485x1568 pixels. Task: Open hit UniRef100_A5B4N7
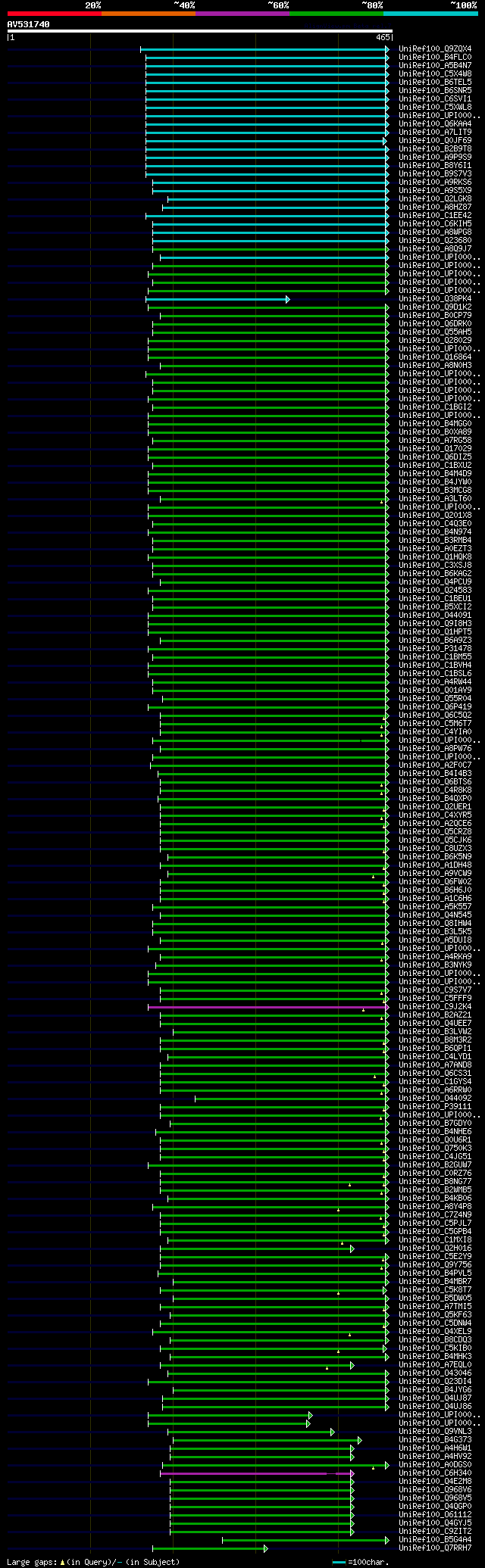click(435, 66)
